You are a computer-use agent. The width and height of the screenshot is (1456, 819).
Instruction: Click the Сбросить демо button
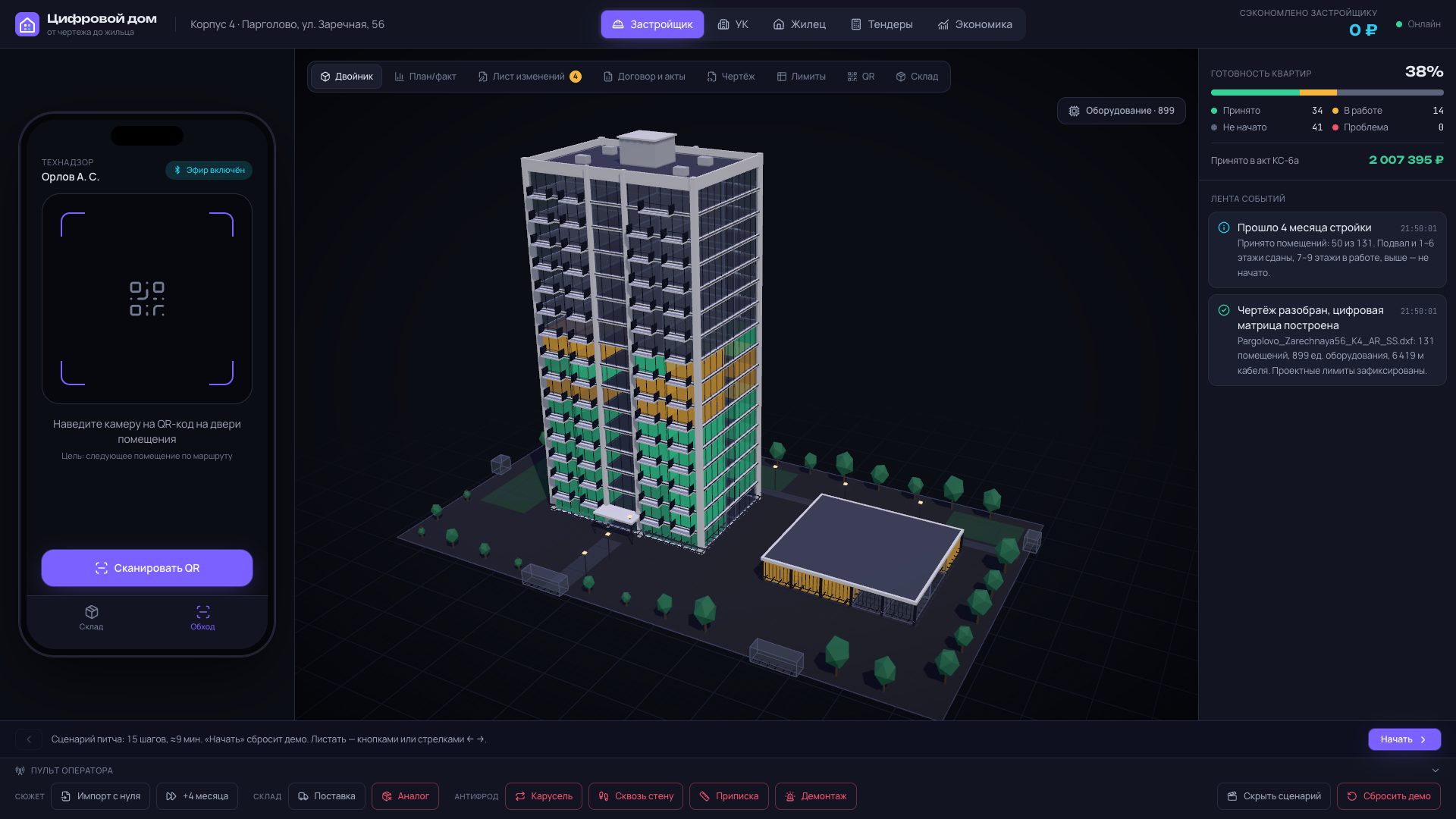pos(1389,796)
